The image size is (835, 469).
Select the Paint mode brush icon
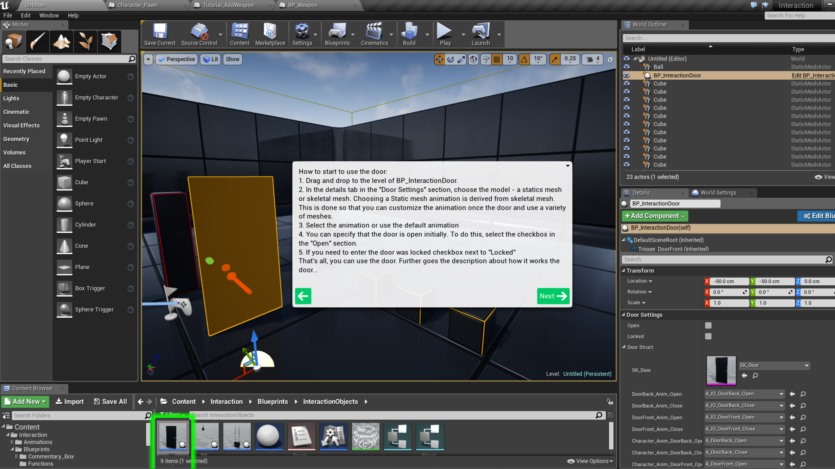(x=37, y=41)
